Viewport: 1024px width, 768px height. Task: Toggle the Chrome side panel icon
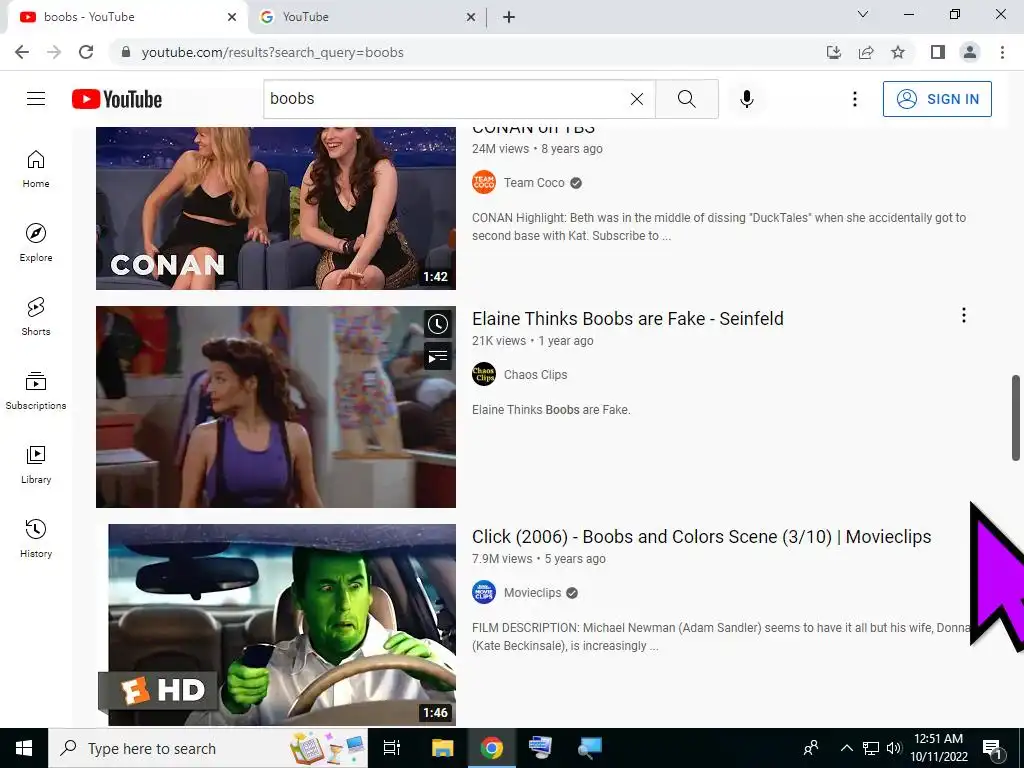click(938, 52)
